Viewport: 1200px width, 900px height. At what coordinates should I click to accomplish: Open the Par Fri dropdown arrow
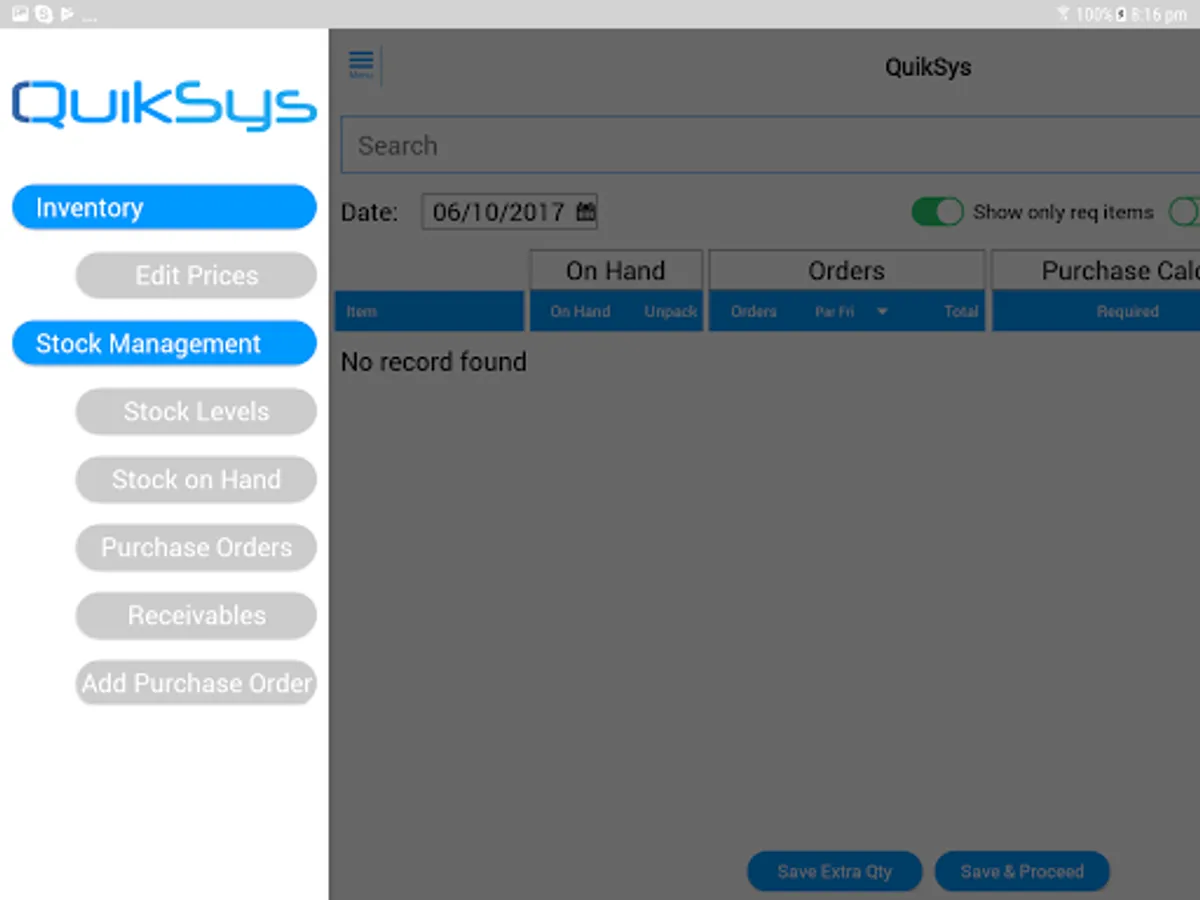coord(882,312)
